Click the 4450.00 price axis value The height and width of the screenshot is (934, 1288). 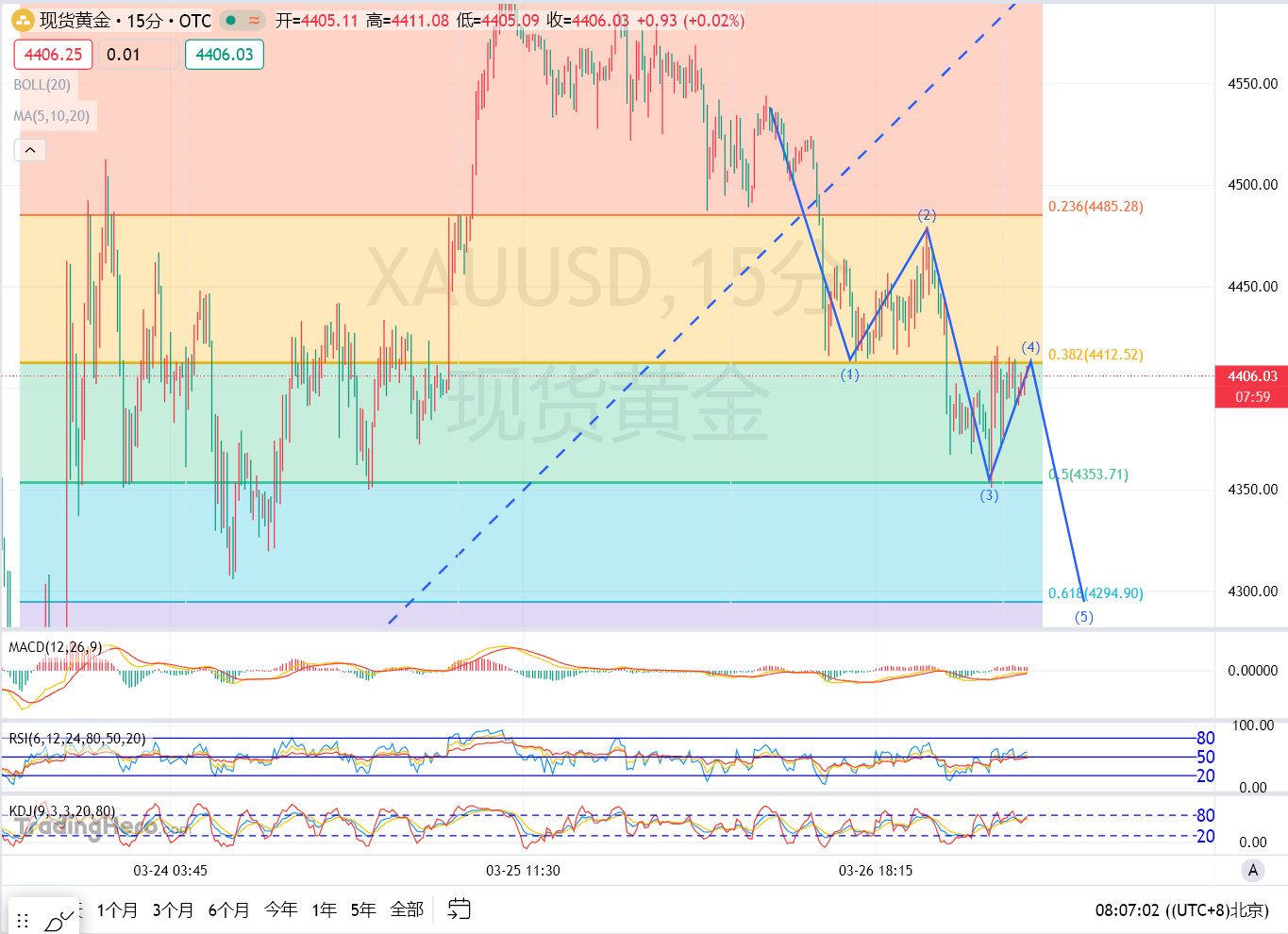pyautogui.click(x=1253, y=287)
